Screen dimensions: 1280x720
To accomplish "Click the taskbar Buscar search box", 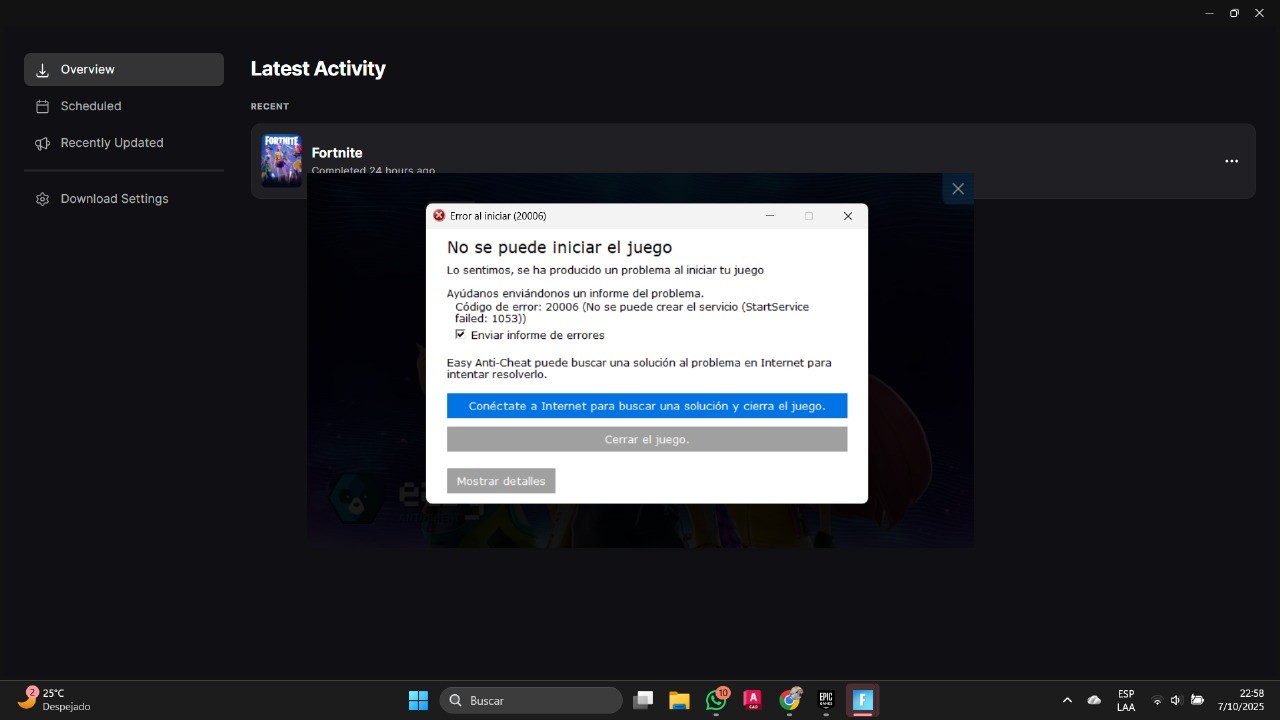I will click(x=531, y=701).
